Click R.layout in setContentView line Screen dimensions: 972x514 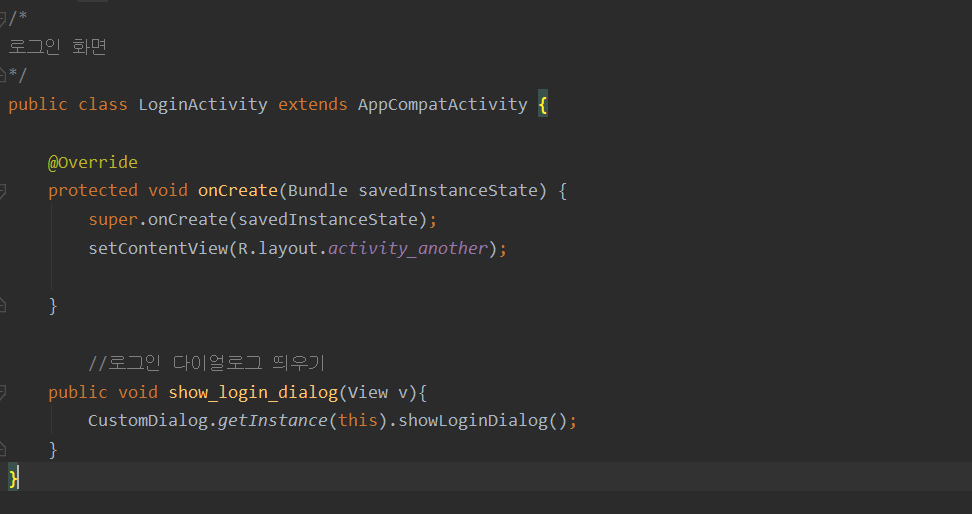278,248
